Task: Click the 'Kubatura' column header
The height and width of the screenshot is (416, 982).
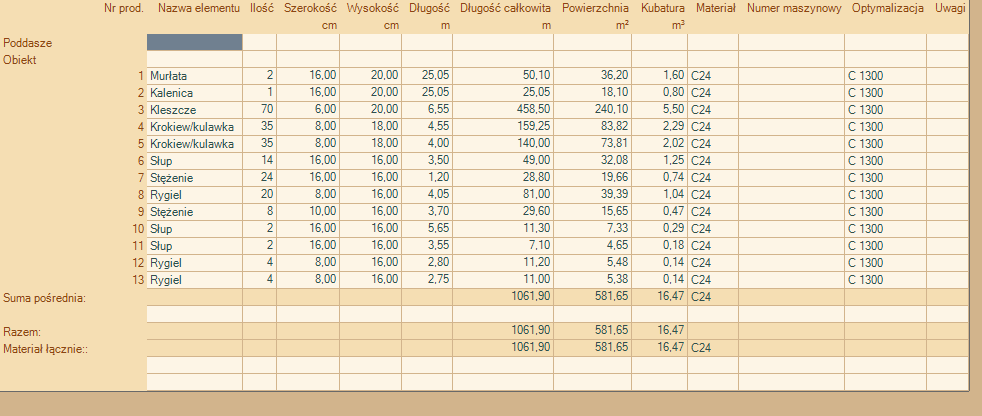Action: pos(660,9)
